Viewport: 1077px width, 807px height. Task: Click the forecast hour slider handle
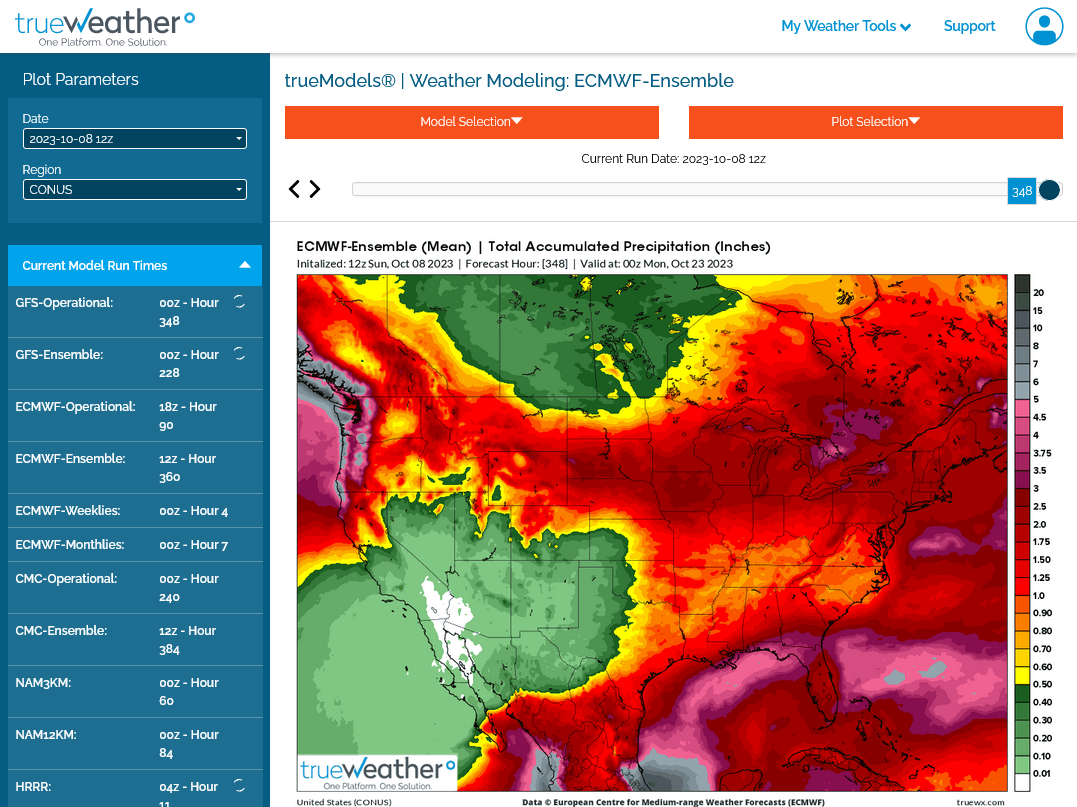(x=1049, y=190)
